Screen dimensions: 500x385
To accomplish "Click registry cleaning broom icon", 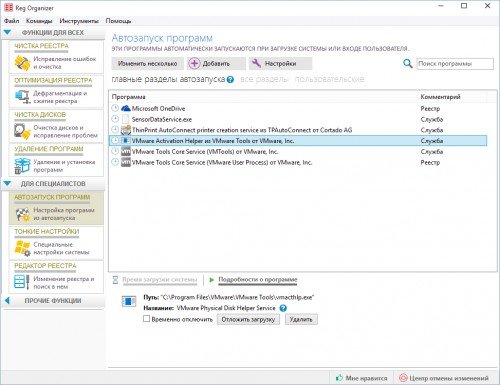I will coord(22,62).
